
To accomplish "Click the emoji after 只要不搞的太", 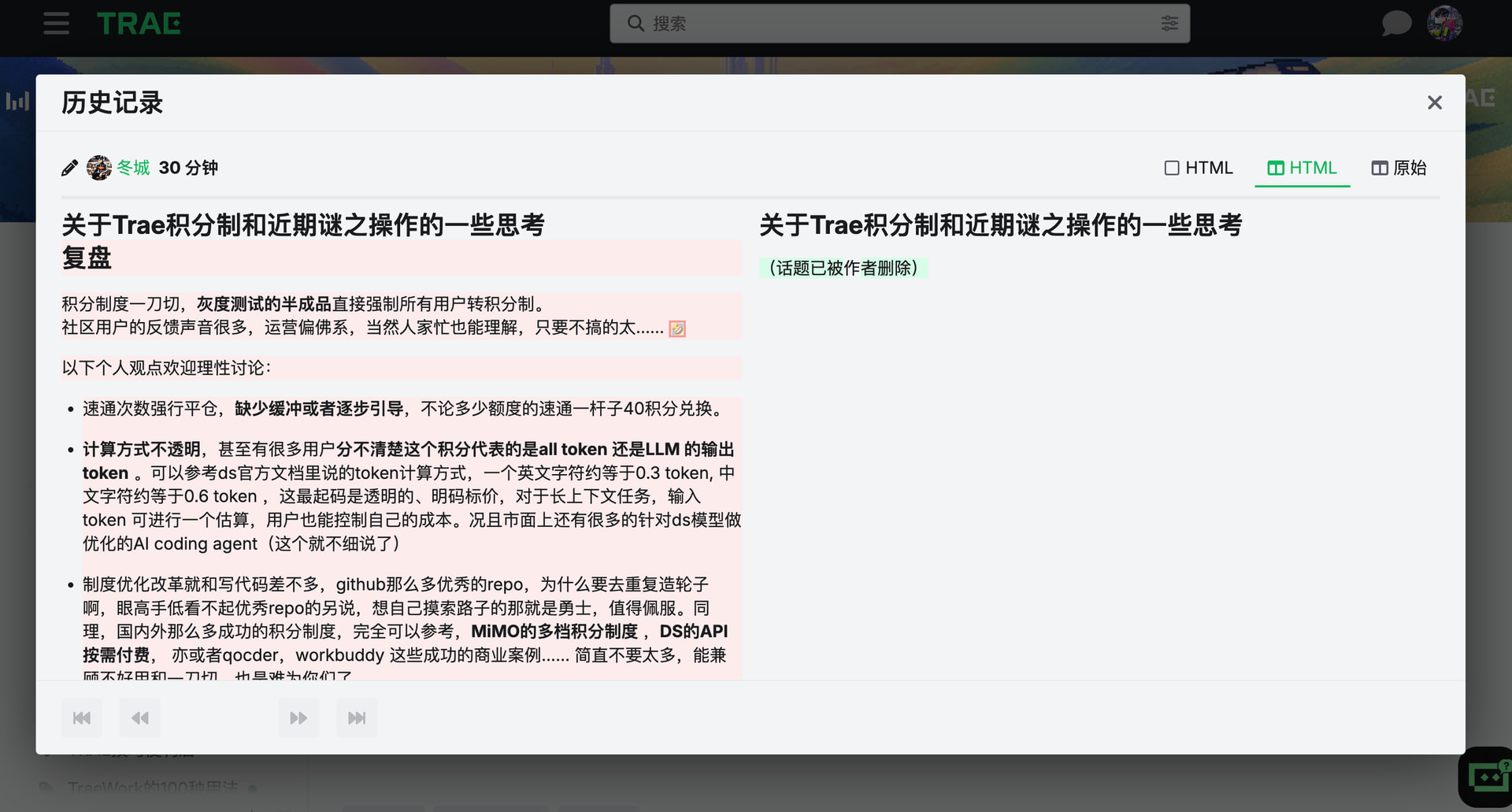I will tap(677, 328).
